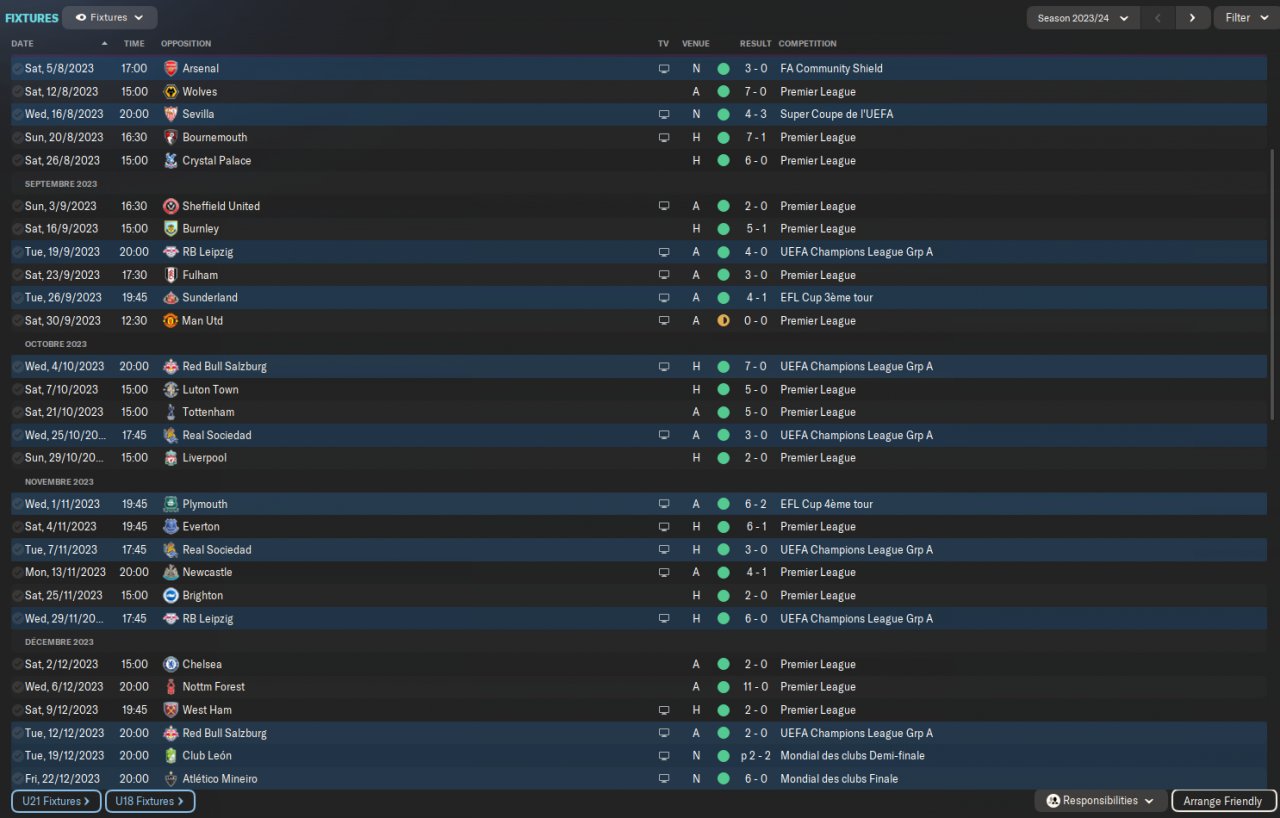Screen dimensions: 1280x818
Task: Toggle the check mark beside the Arsenal fixture
Action: [x=17, y=69]
